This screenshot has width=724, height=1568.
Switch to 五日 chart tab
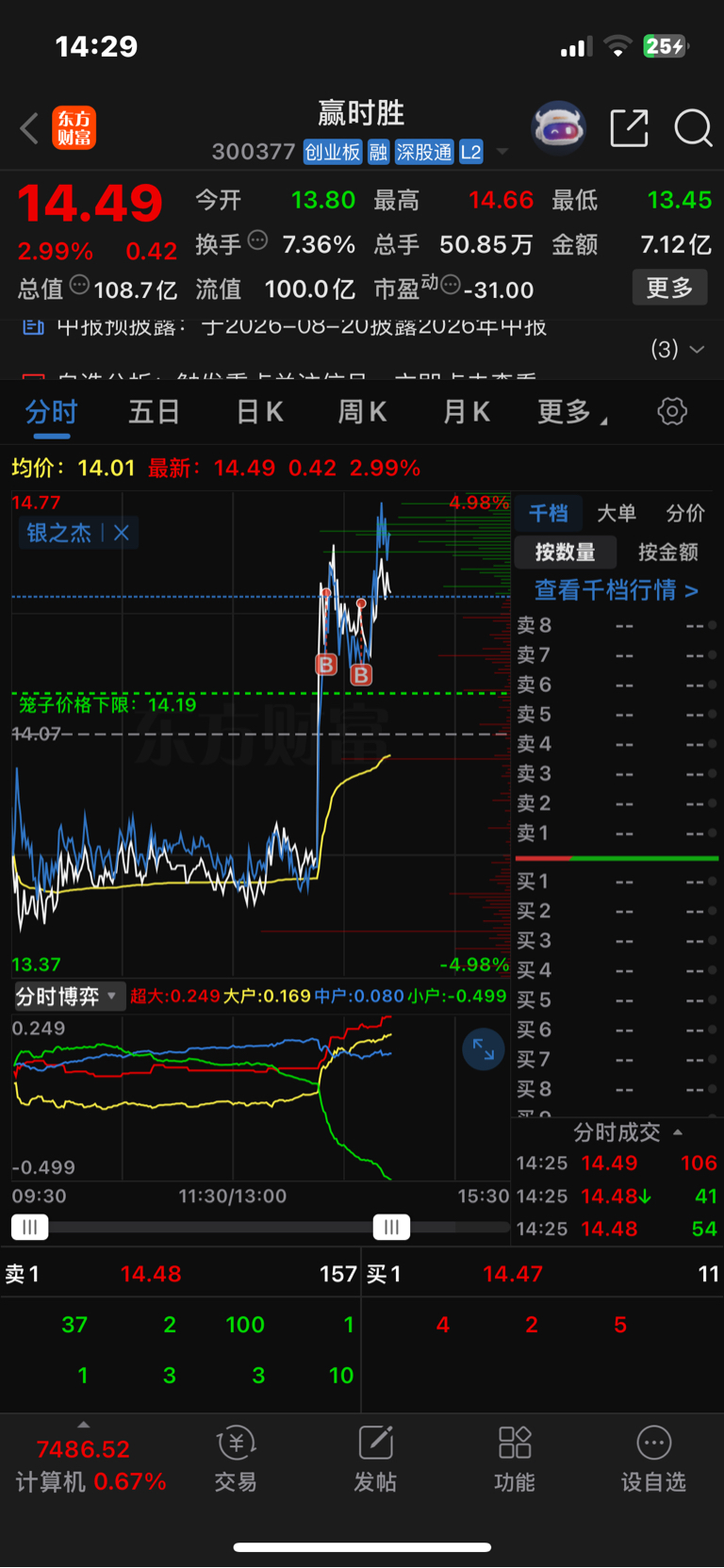154,412
